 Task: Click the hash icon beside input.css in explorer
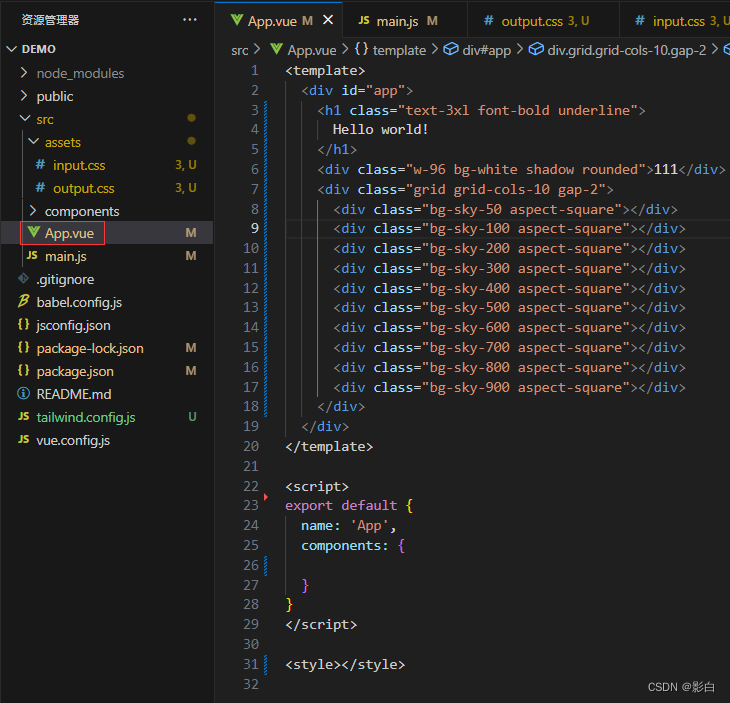(41, 164)
